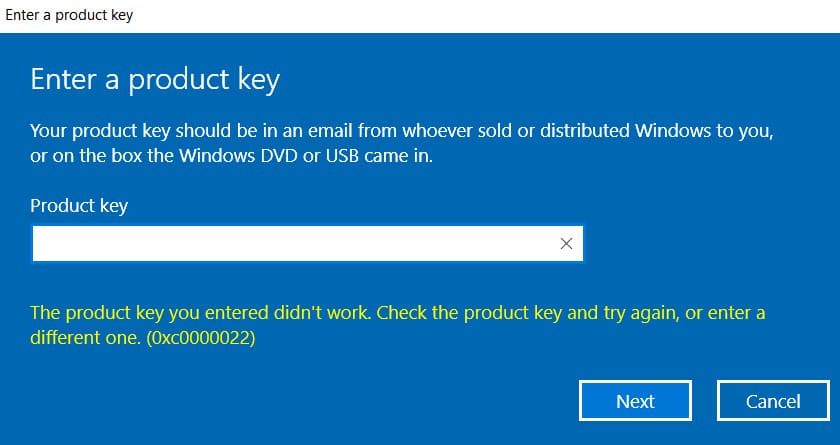Click the 'Windows DVD or USB came in' text line
This screenshot has width=840, height=445.
[330, 156]
